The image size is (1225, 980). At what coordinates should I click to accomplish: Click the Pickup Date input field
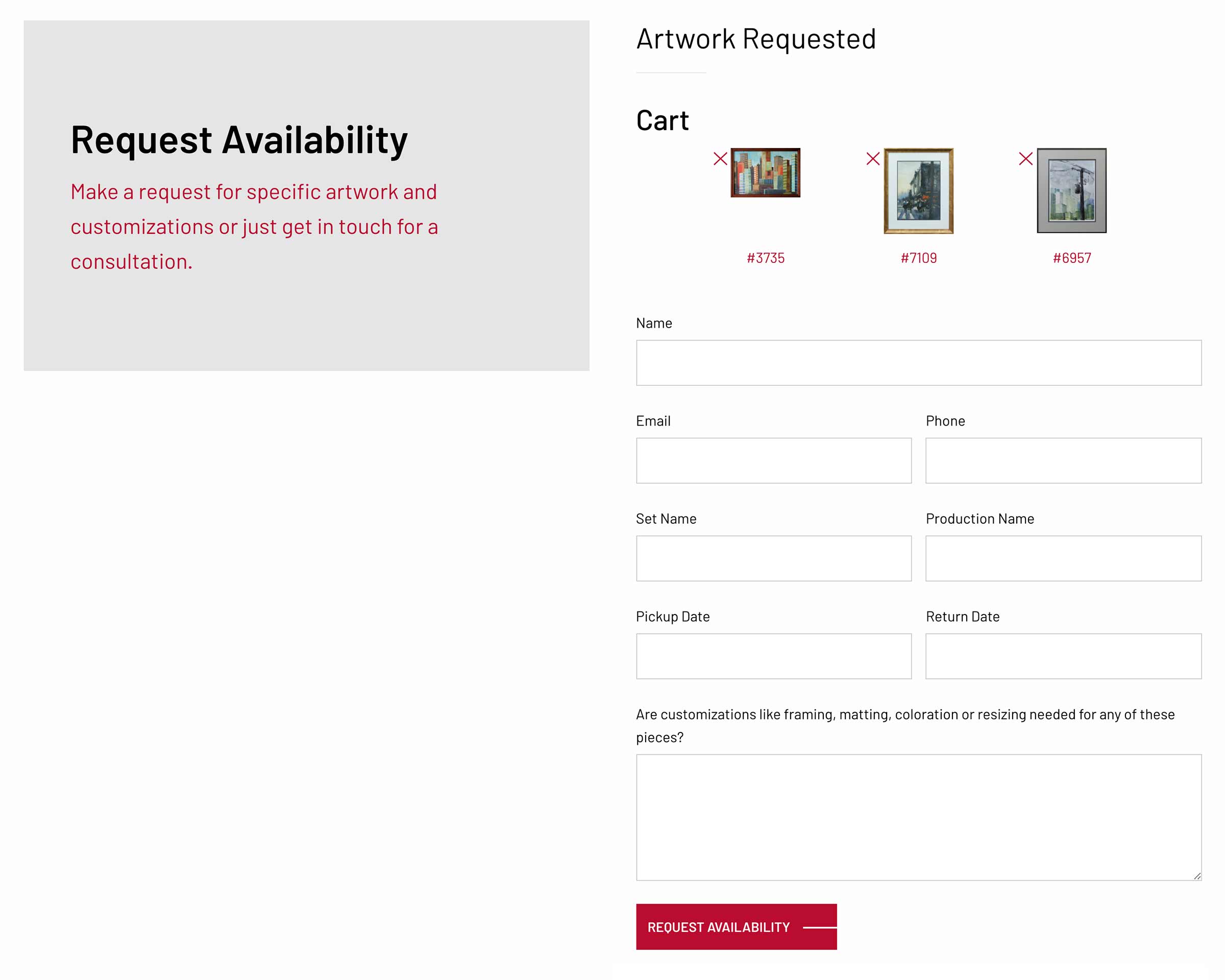click(x=774, y=655)
